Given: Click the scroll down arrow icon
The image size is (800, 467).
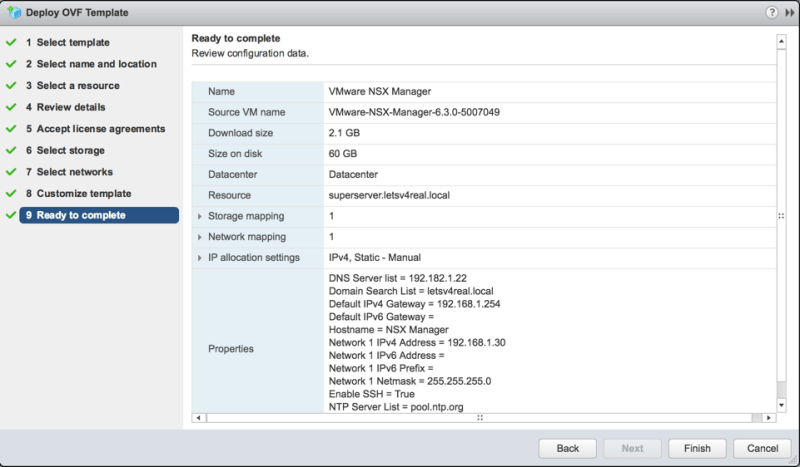Looking at the screenshot, I should [781, 405].
